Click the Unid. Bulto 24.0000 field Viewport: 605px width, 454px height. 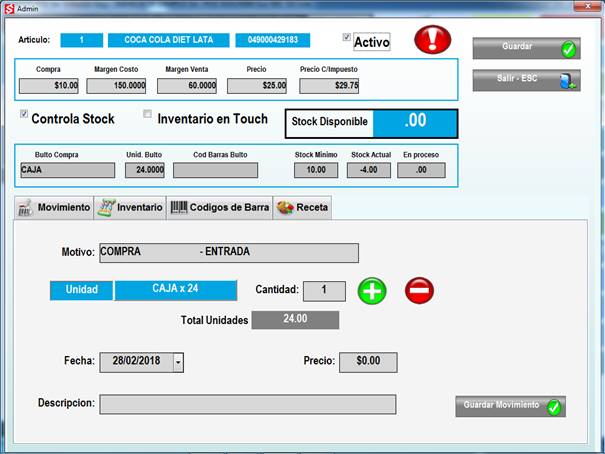145,170
